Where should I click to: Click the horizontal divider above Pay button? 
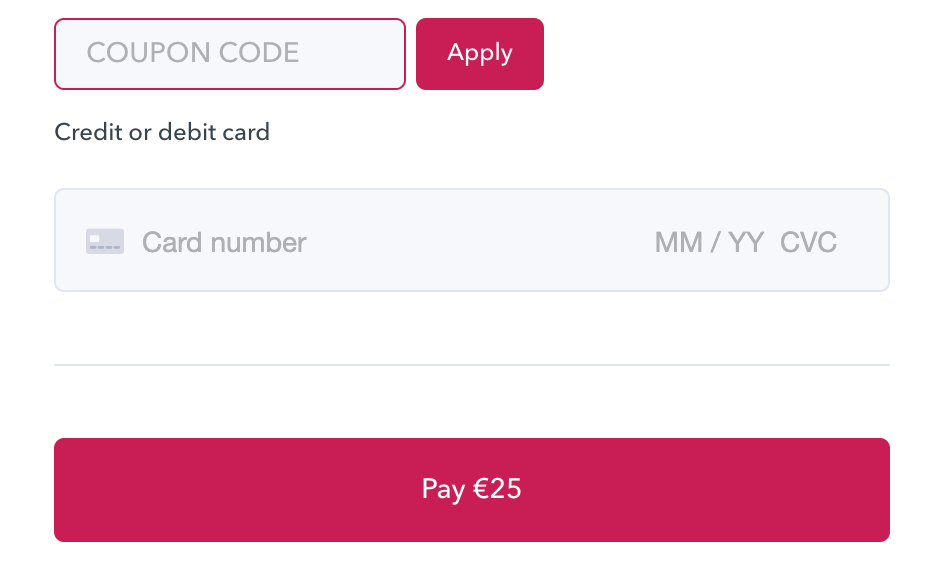[x=471, y=365]
